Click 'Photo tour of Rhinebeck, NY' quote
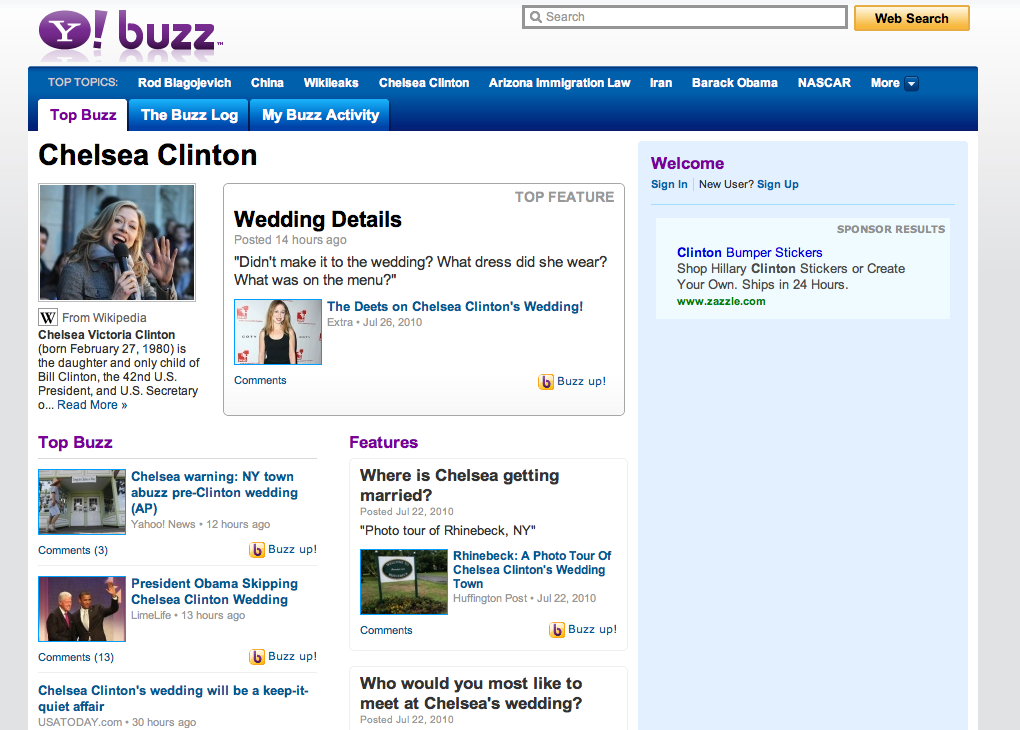This screenshot has width=1020, height=730. [448, 530]
